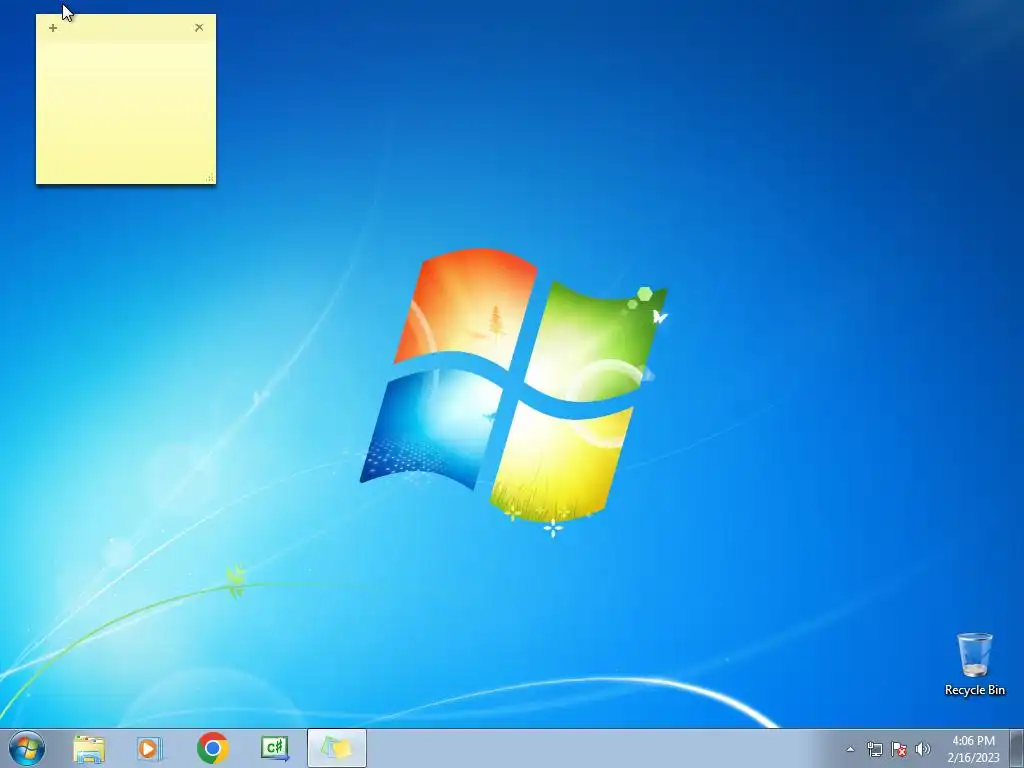1024x768 pixels.
Task: Open the C# application taskbar icon
Action: (x=274, y=748)
